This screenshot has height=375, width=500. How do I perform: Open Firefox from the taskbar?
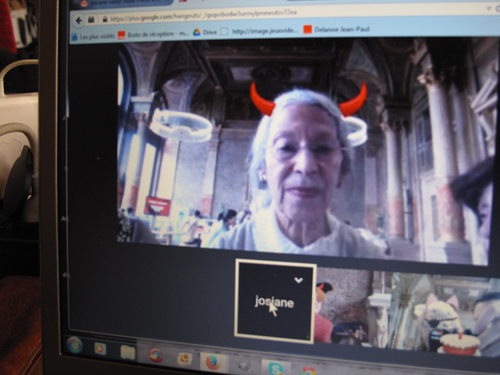pyautogui.click(x=213, y=362)
